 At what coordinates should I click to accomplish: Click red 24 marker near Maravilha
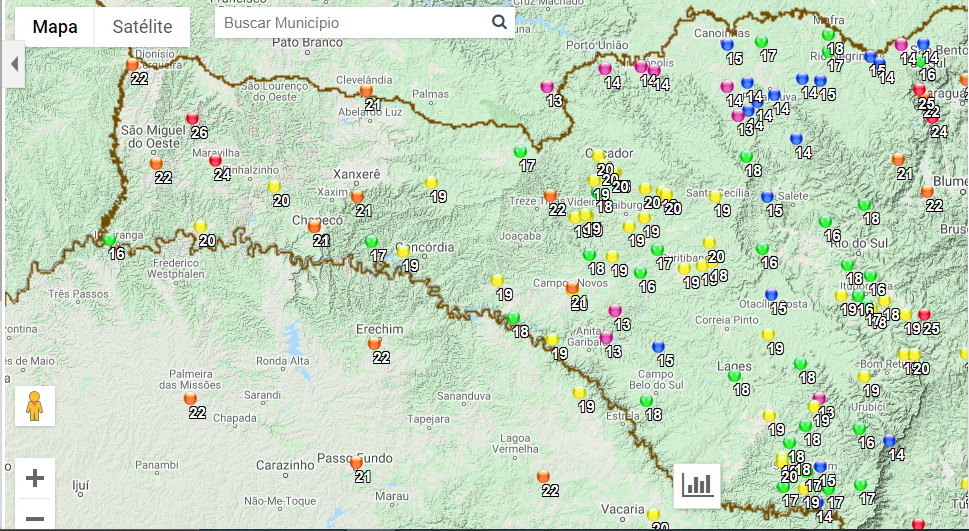(x=216, y=161)
